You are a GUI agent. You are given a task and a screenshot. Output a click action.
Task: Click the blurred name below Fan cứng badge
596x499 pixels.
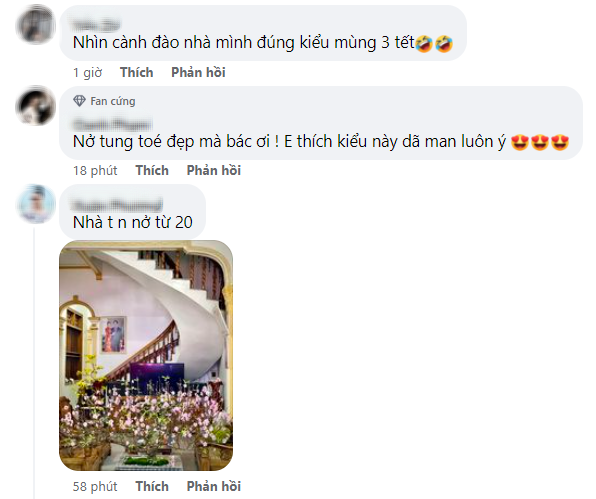(x=113, y=124)
